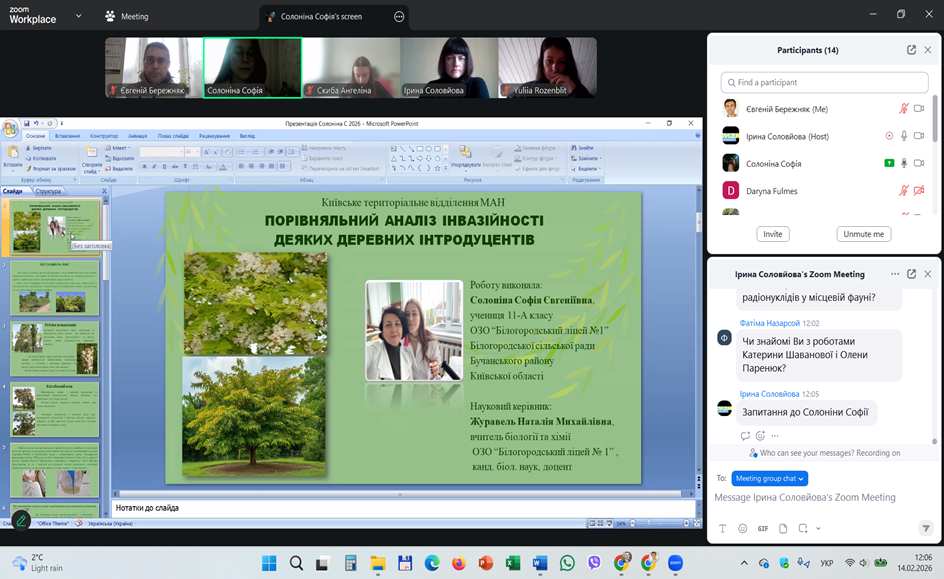The height and width of the screenshot is (579, 944).
Task: Open the text formatting tool in chat
Action: pos(722,528)
